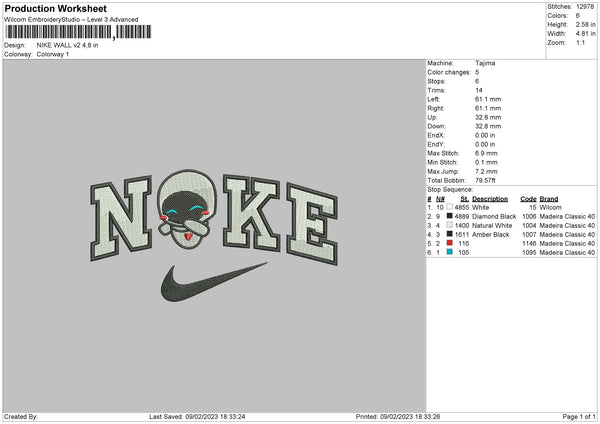Click the embroidered letter N in the design
Image resolution: width=600 pixels, height=424 pixels.
coord(121,219)
